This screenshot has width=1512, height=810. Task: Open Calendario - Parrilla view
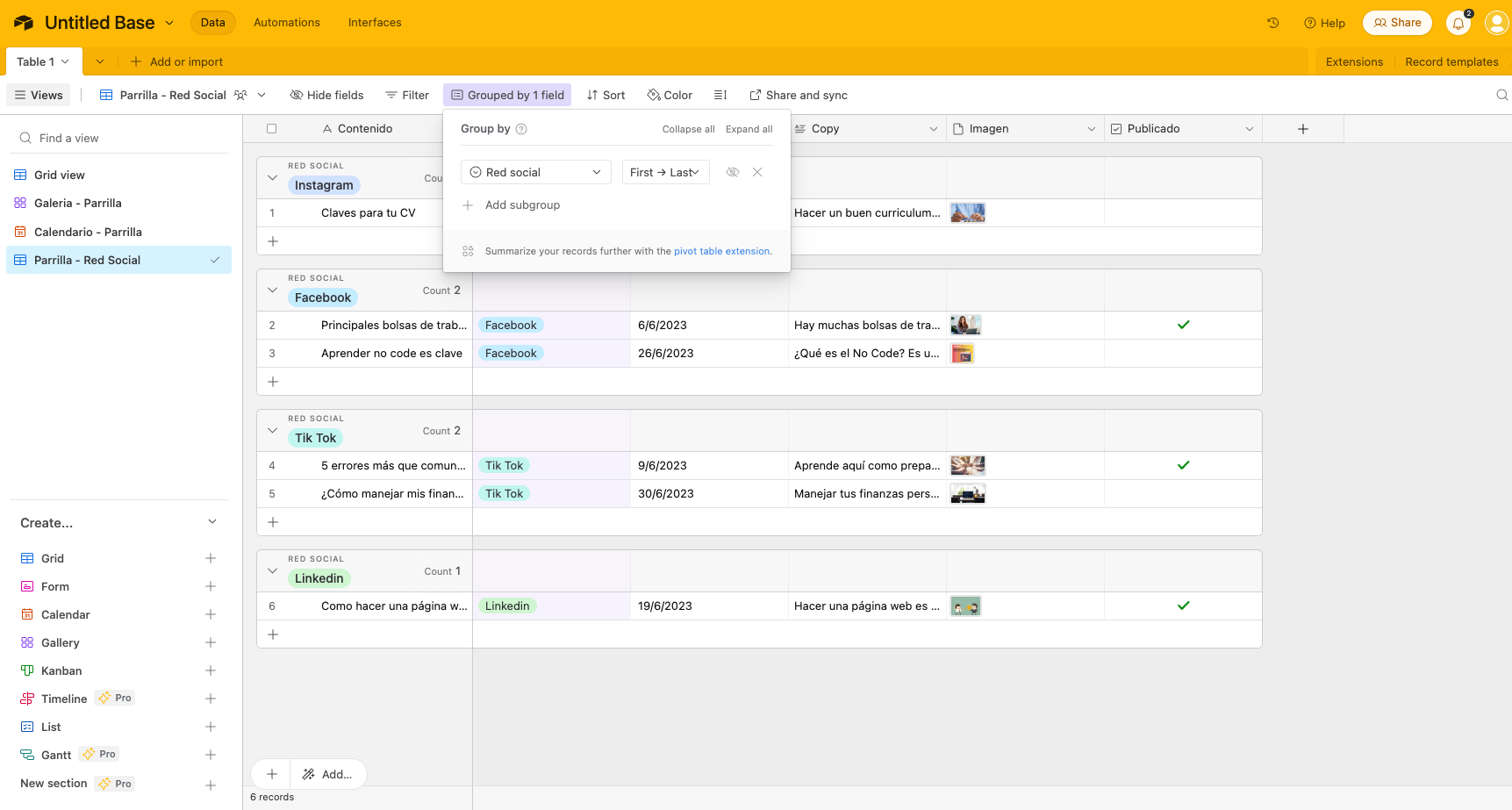[118, 232]
